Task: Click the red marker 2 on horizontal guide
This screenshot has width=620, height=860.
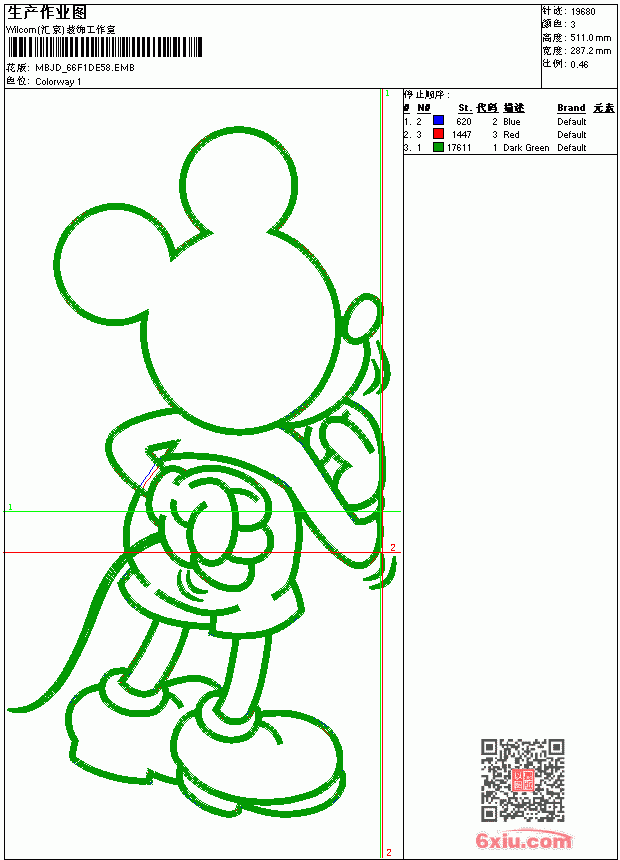Action: (393, 547)
